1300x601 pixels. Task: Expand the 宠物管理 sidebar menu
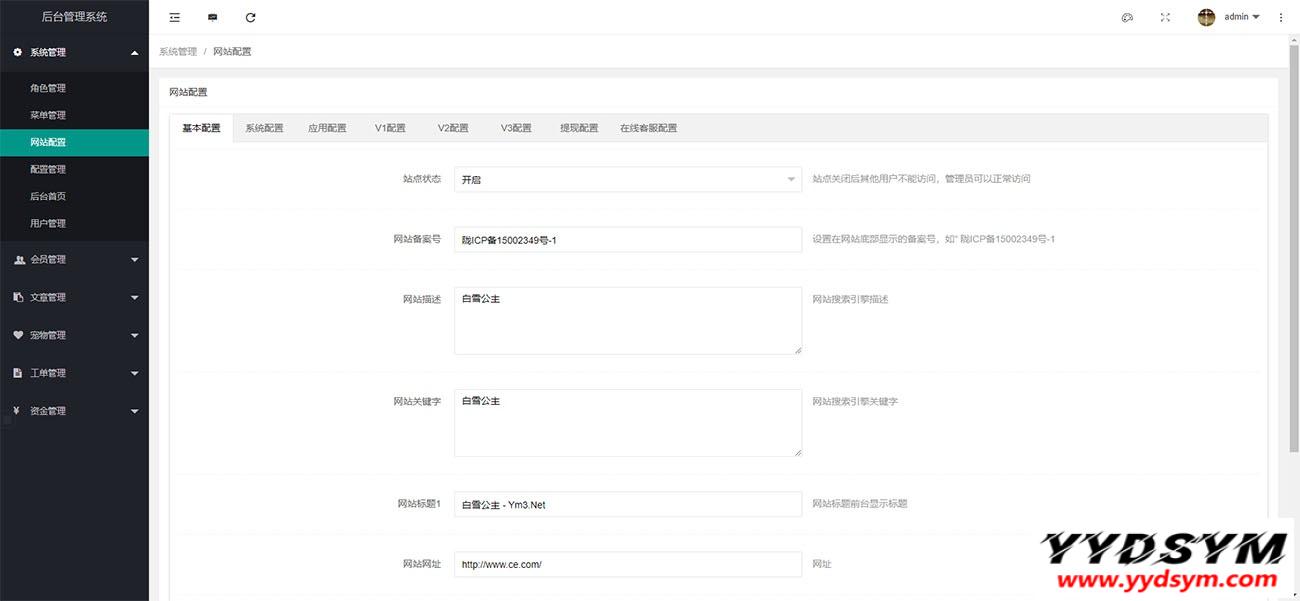74,335
